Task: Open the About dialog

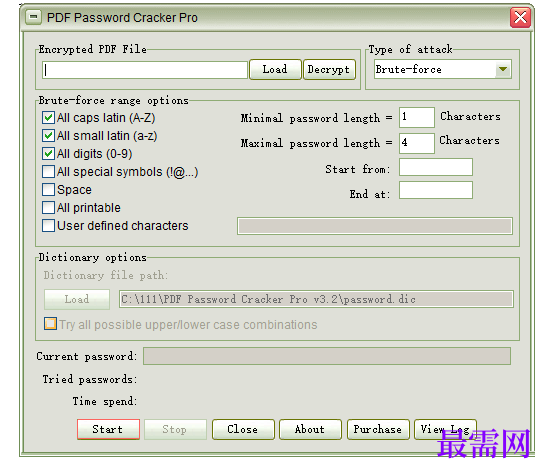Action: pyautogui.click(x=310, y=429)
